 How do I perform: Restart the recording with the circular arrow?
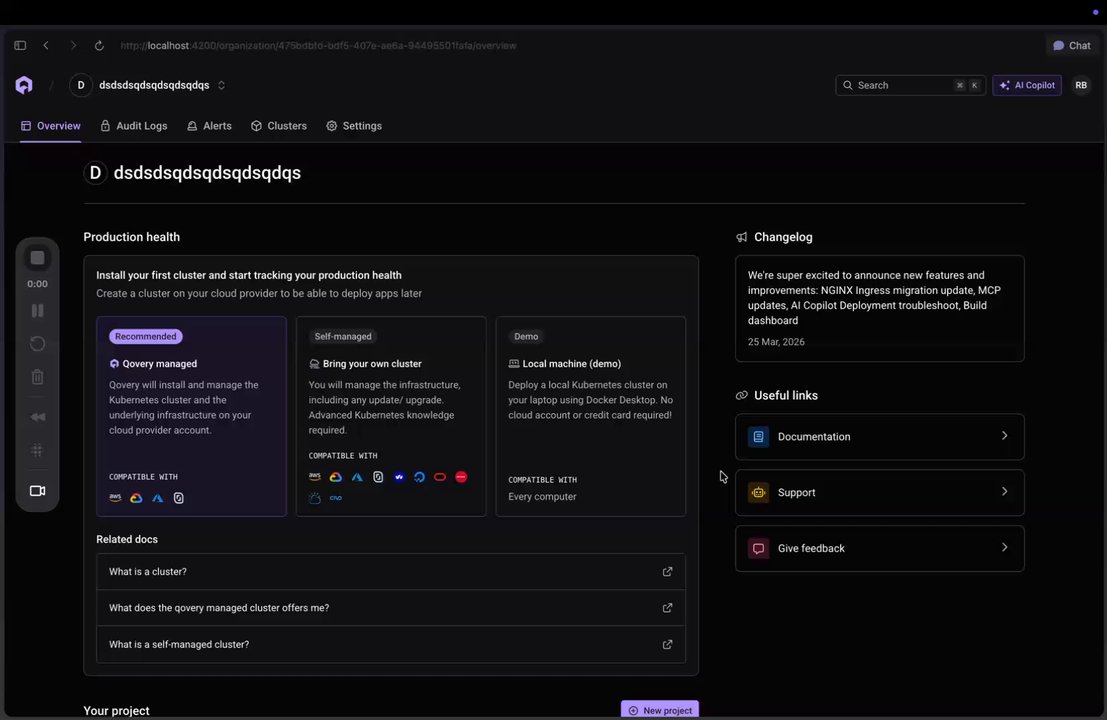tap(37, 344)
